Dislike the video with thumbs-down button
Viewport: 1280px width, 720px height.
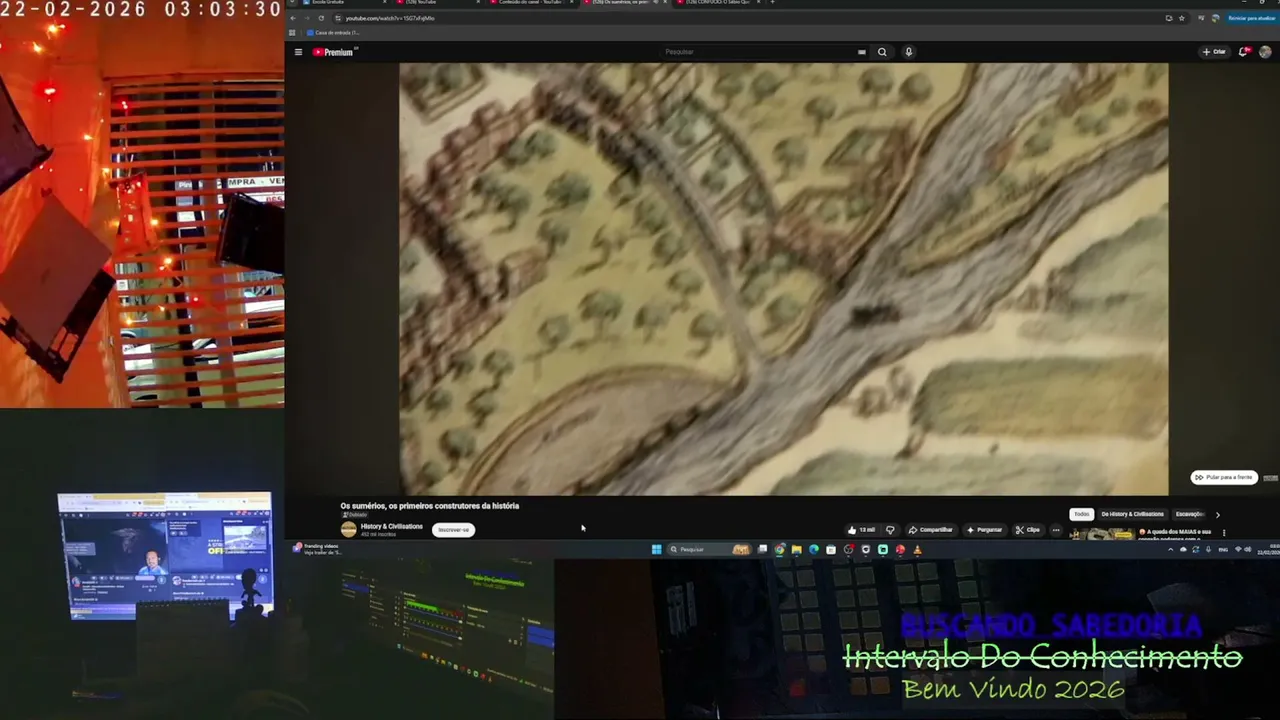(x=890, y=530)
